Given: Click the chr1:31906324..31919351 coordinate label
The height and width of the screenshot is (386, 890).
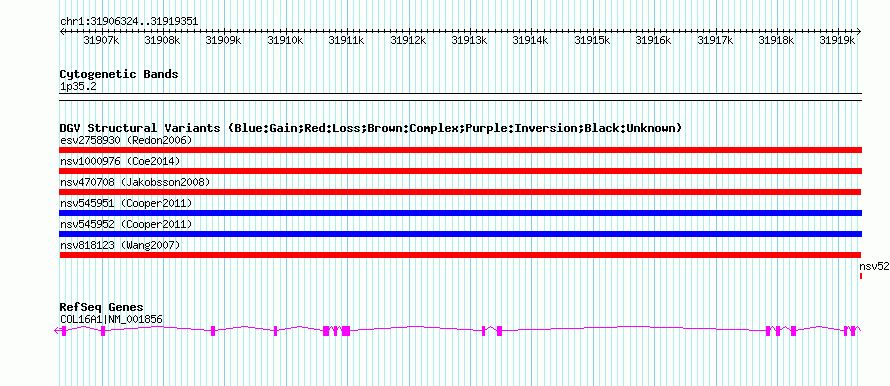Looking at the screenshot, I should click(129, 22).
